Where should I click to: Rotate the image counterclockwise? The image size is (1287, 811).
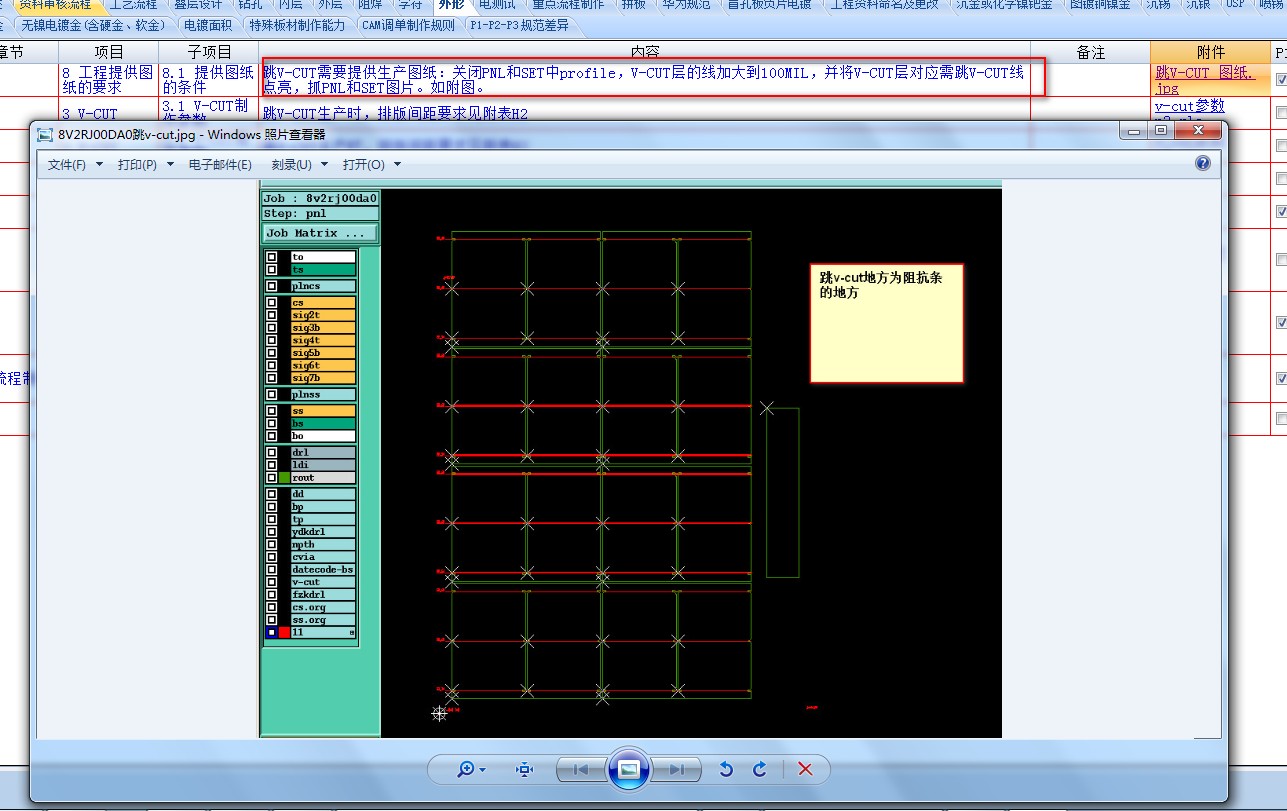click(727, 769)
